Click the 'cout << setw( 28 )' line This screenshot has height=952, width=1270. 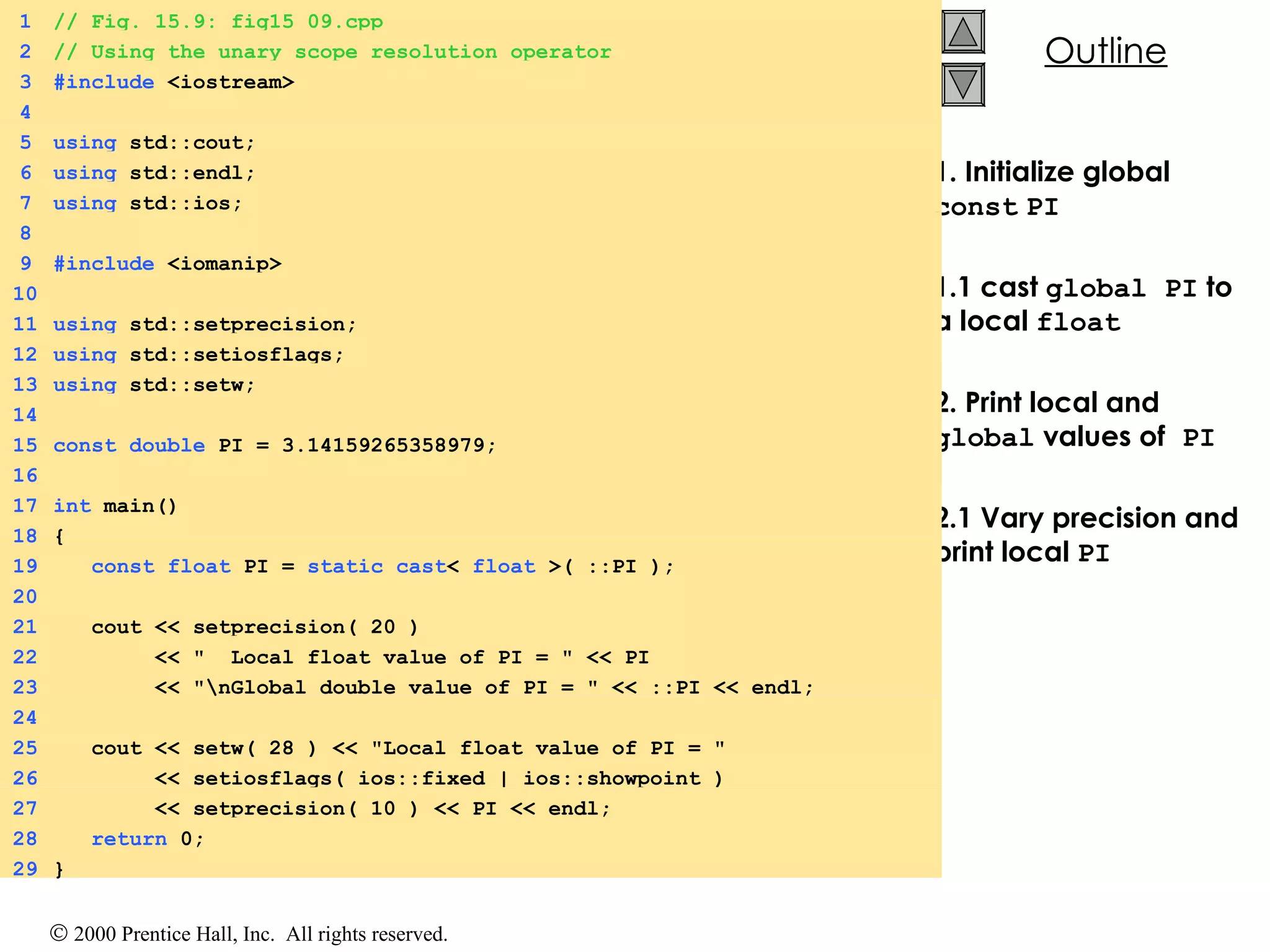[408, 749]
